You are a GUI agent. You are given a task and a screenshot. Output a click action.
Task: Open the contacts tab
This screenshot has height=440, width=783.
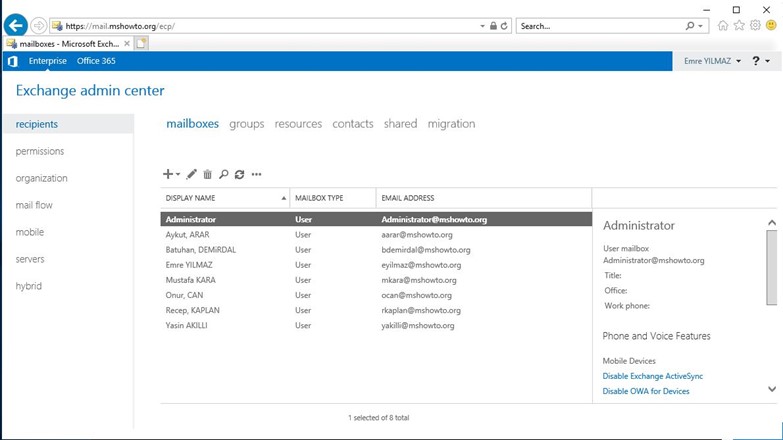(353, 124)
